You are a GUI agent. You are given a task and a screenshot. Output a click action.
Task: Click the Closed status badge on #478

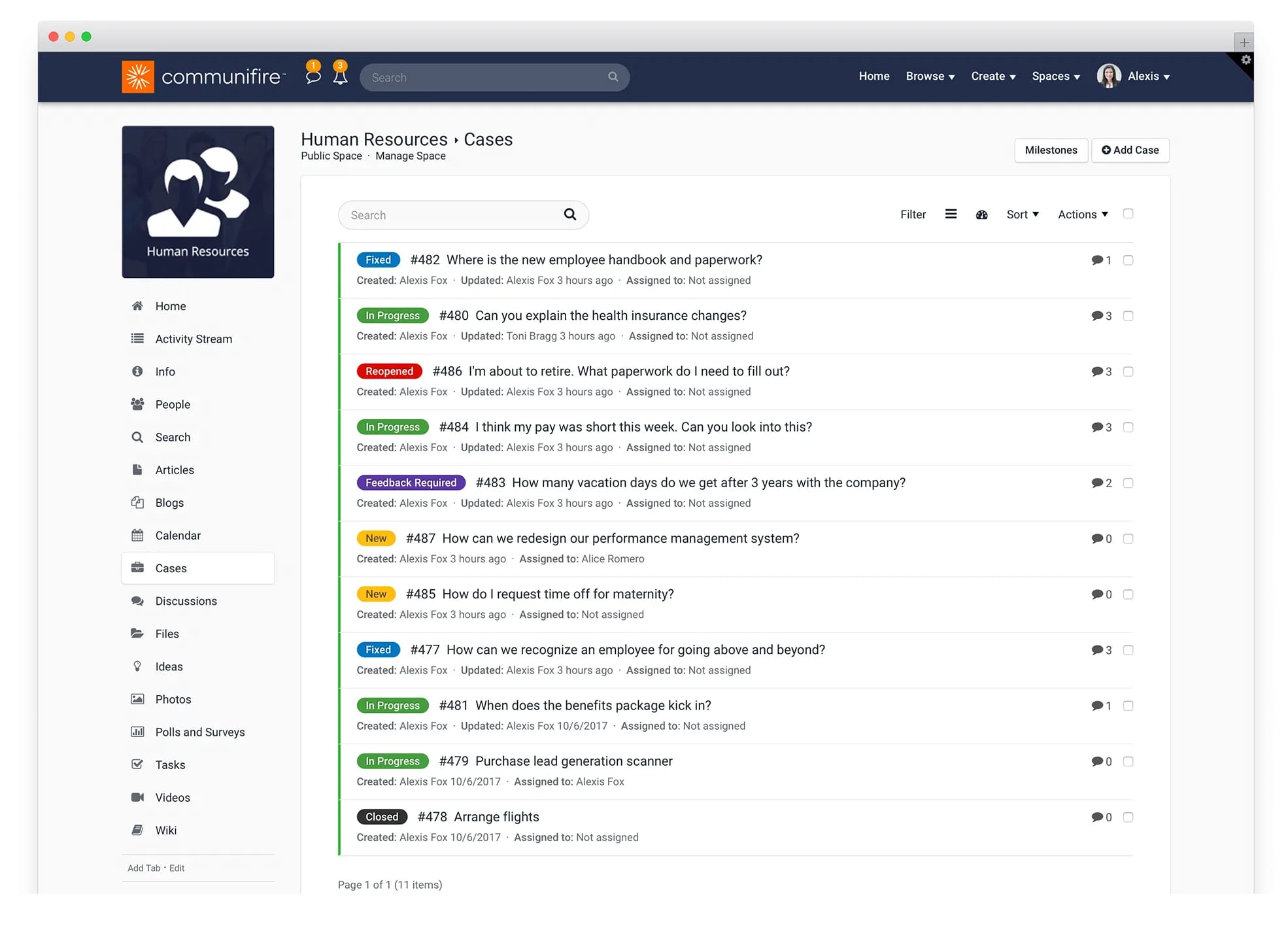382,817
